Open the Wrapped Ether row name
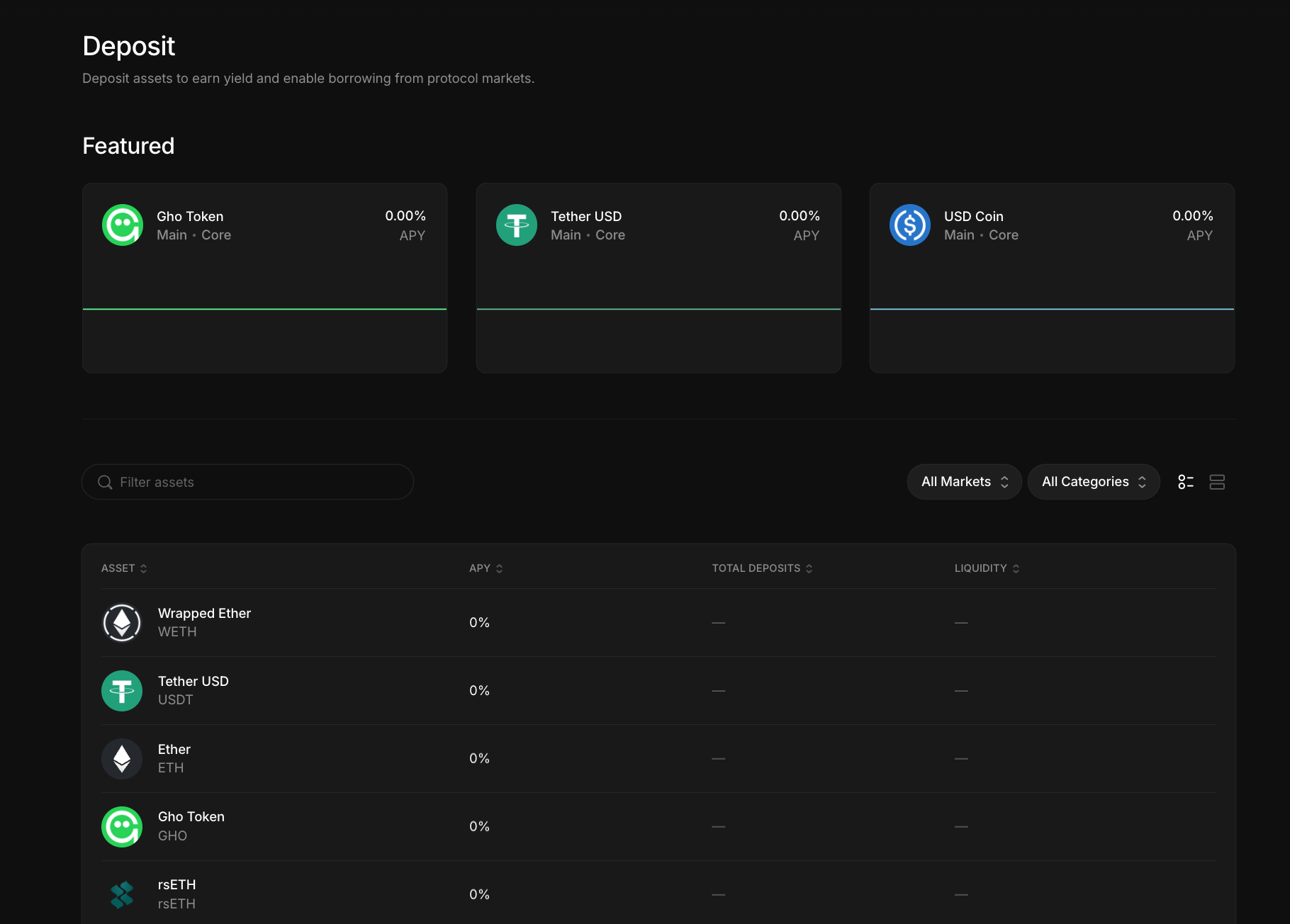This screenshot has height=924, width=1290. (x=204, y=614)
